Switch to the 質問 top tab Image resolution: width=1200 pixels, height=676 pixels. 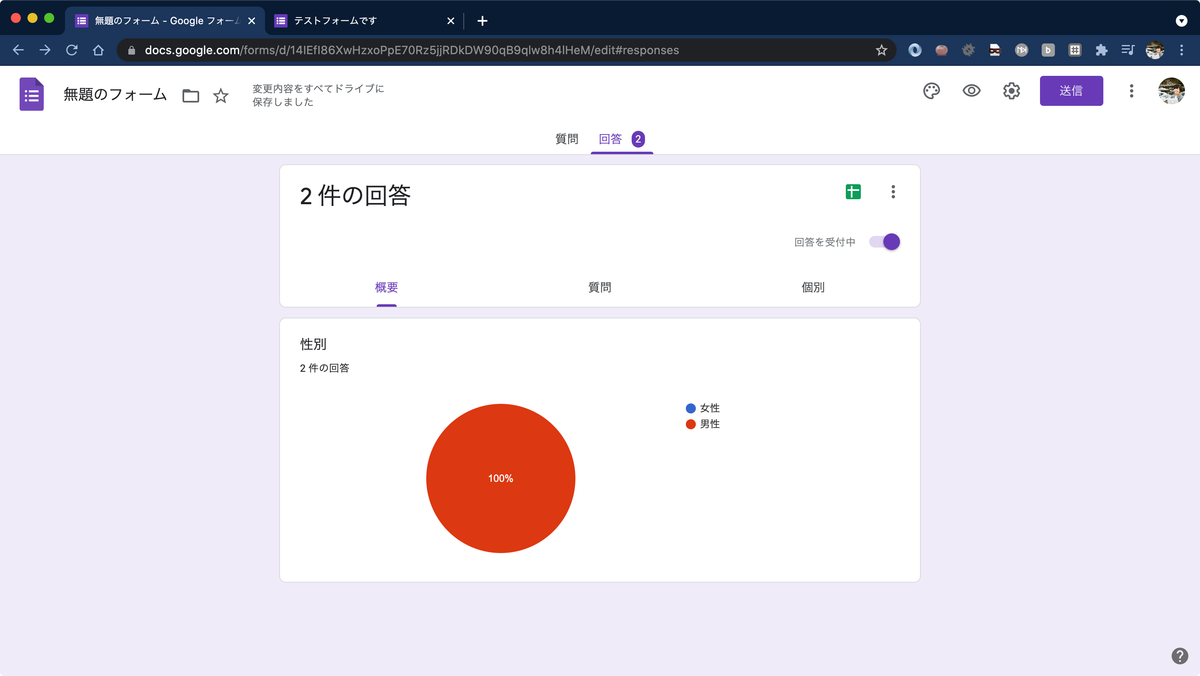[x=567, y=139]
